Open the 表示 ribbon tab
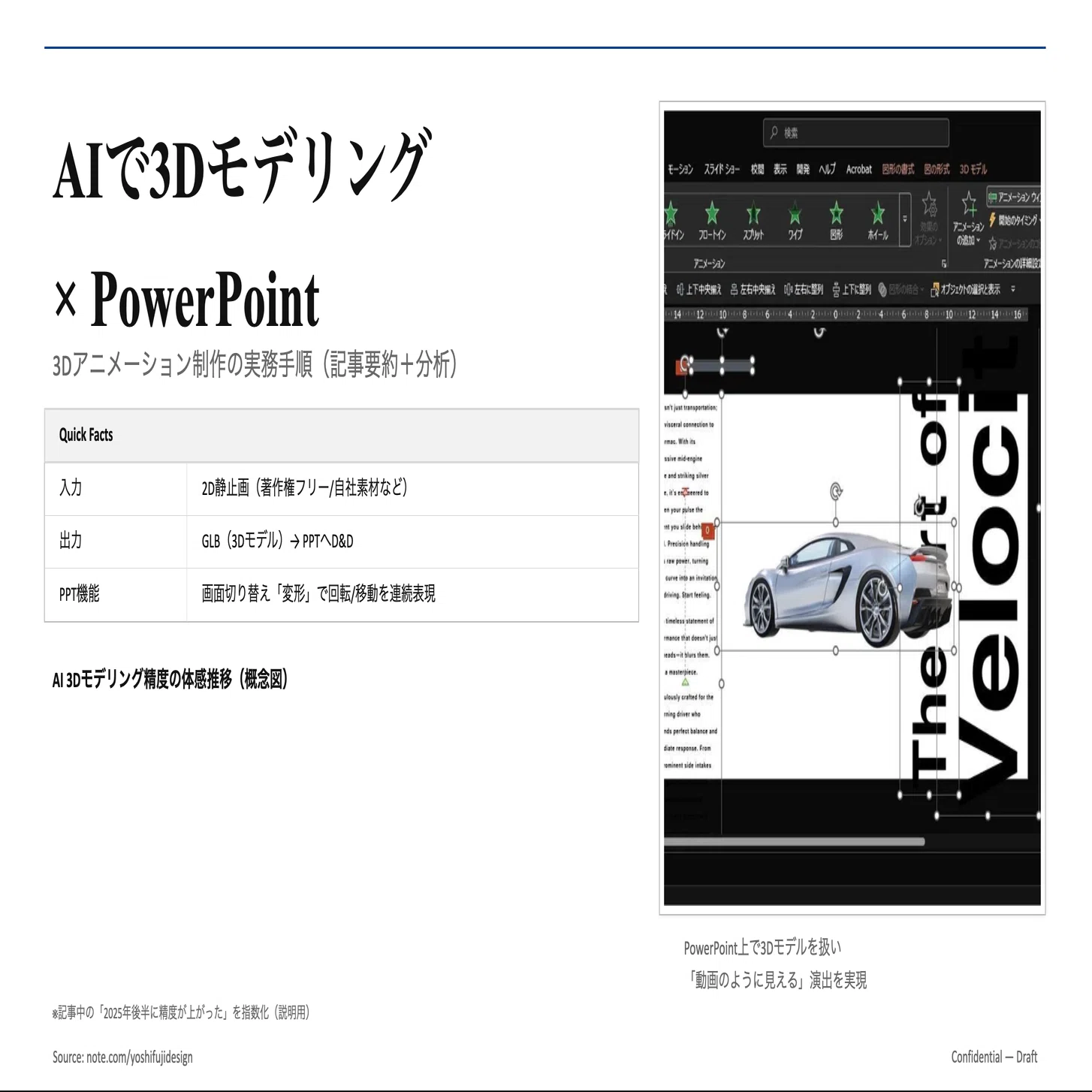The height and width of the screenshot is (1092, 1092). 780,169
